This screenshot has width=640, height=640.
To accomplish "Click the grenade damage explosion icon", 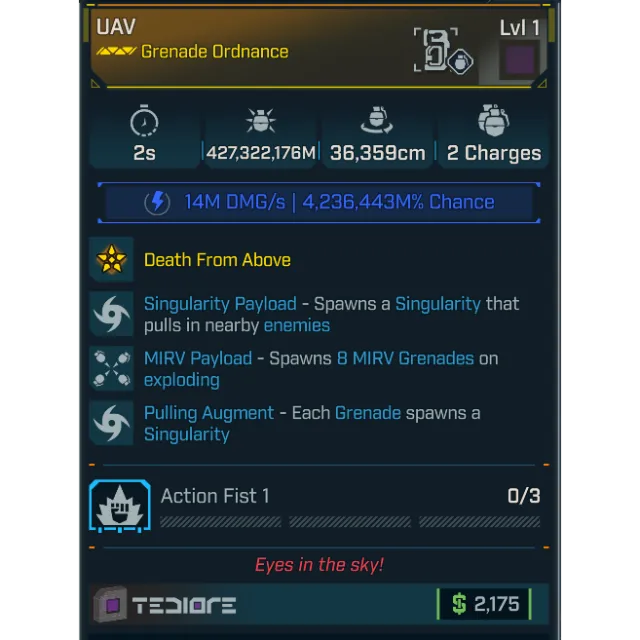I will coord(261,120).
